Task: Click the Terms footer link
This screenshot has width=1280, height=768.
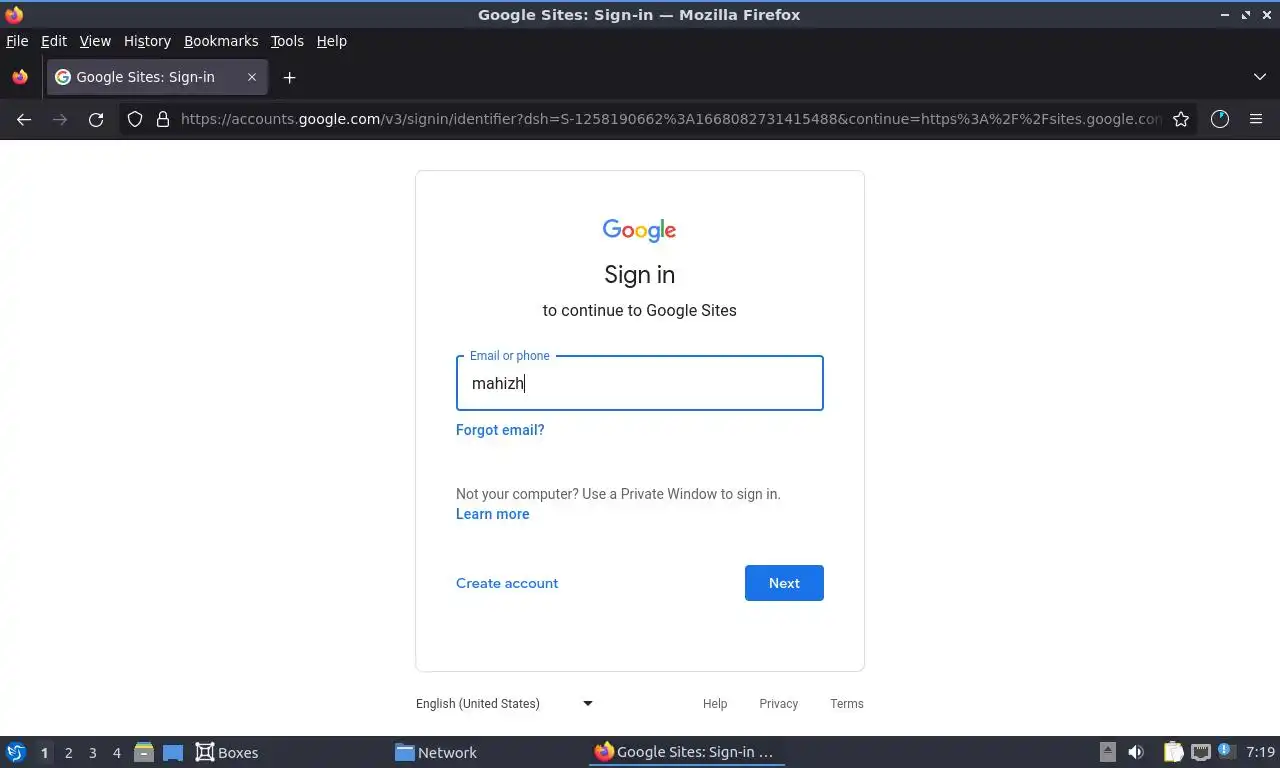Action: [847, 704]
